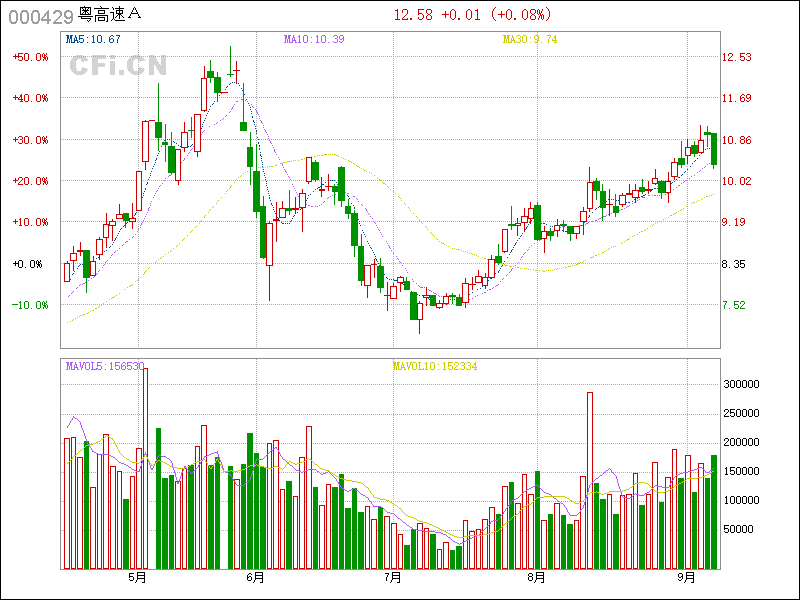
Task: Click the MAVOL5:156530 volume label
Action: click(x=105, y=367)
